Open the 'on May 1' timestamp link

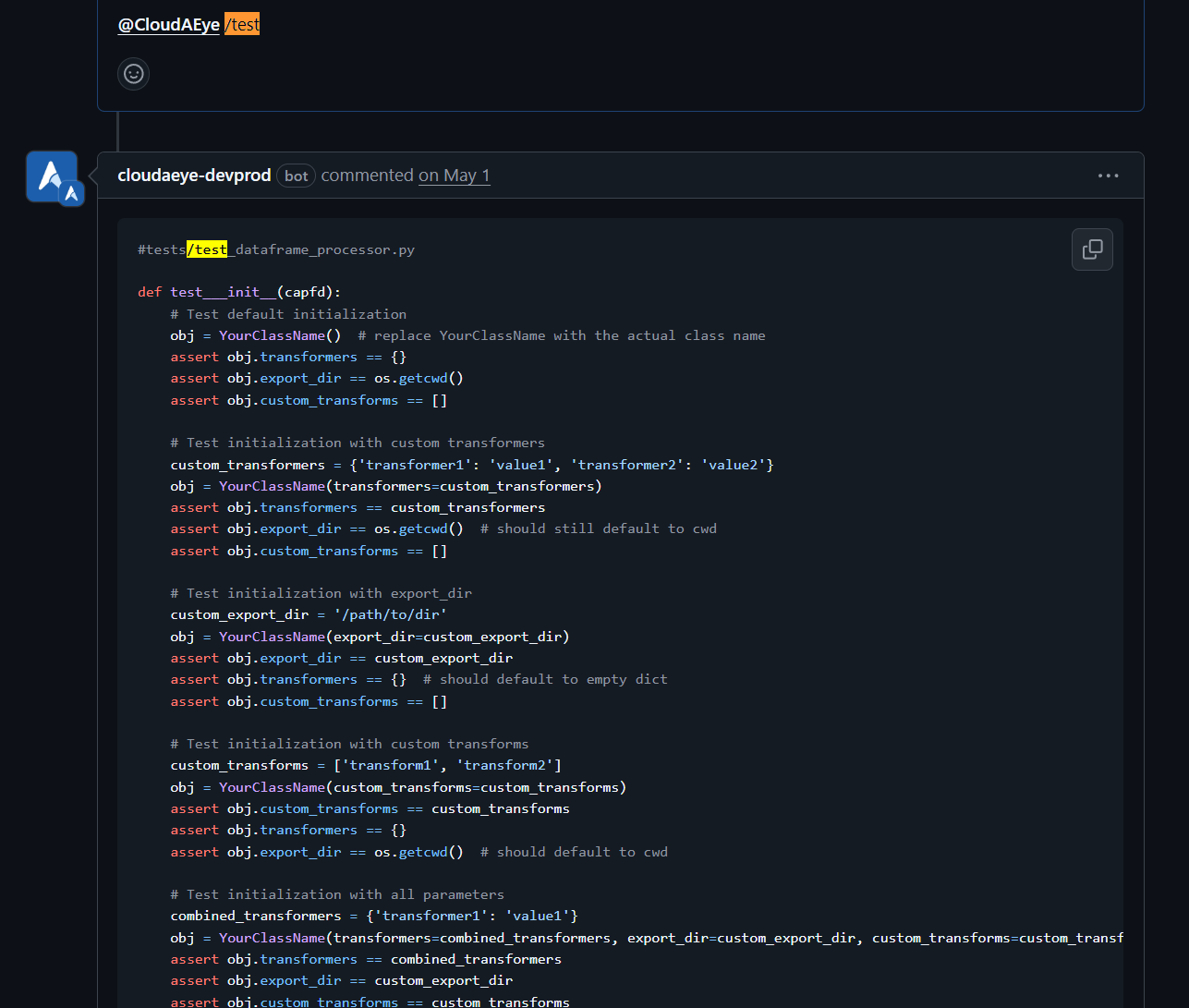[454, 175]
